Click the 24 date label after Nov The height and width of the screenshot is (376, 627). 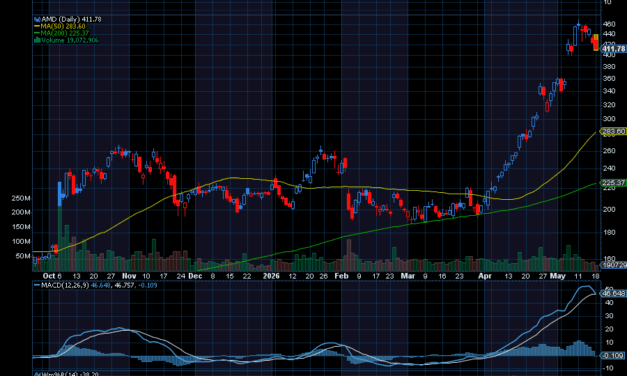point(181,276)
